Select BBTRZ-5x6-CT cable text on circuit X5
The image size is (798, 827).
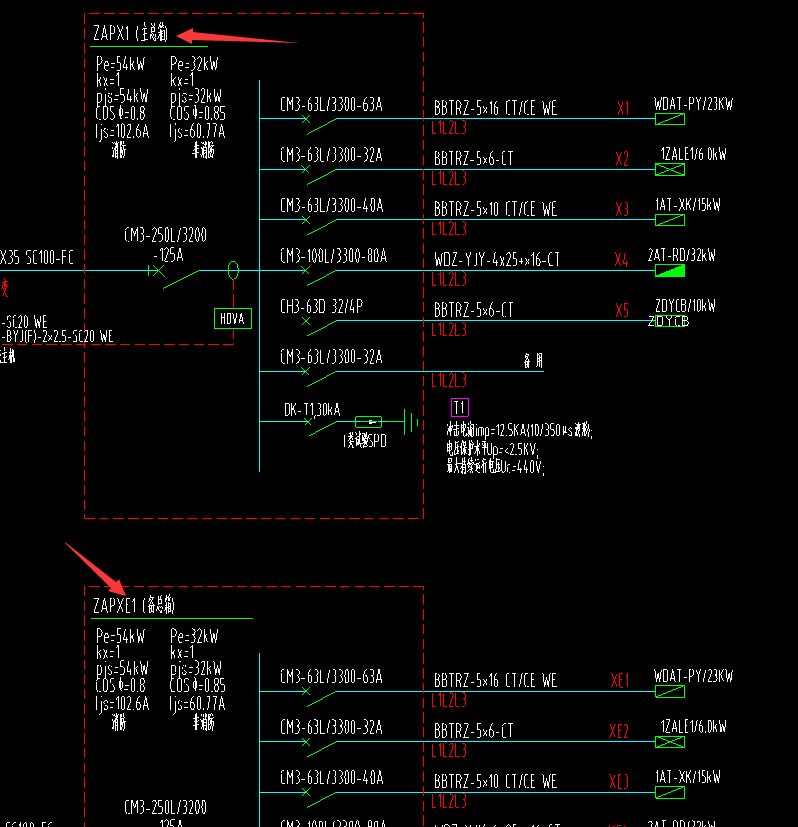pyautogui.click(x=474, y=310)
